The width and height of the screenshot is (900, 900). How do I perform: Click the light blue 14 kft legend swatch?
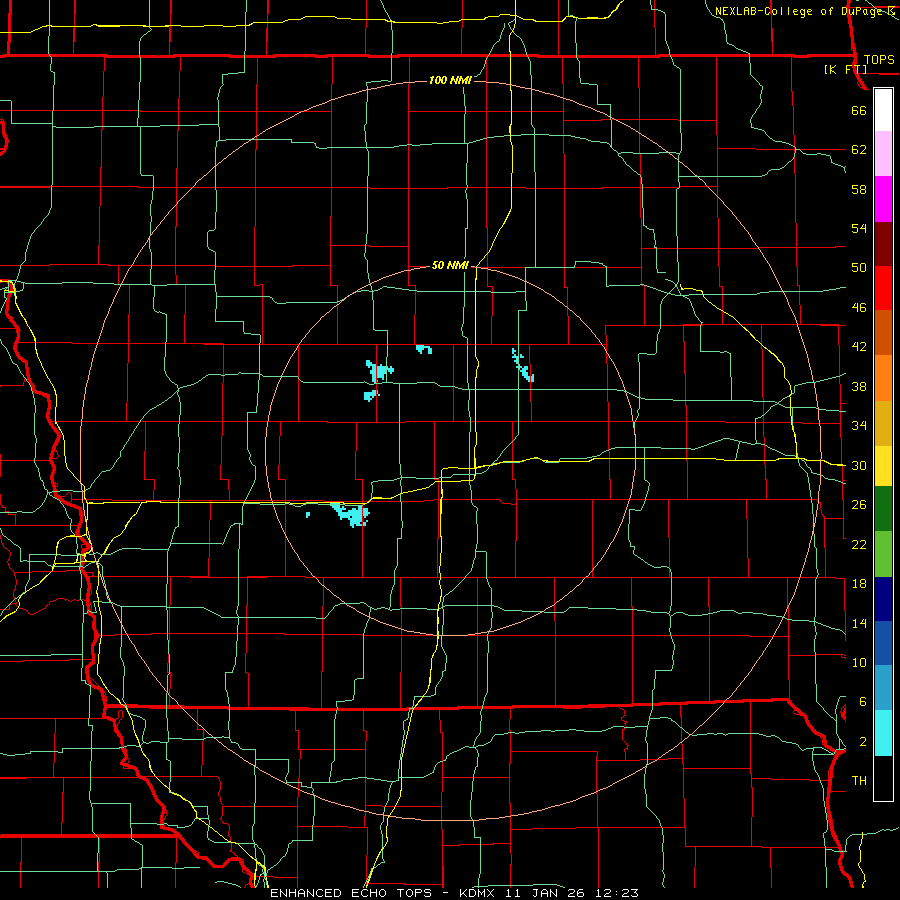(883, 688)
